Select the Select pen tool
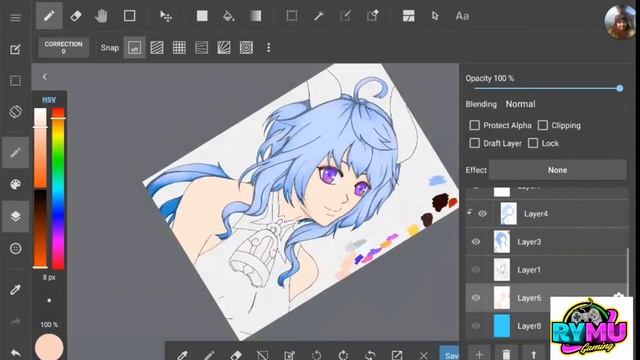Image resolution: width=640 pixels, height=360 pixels. pos(345,16)
